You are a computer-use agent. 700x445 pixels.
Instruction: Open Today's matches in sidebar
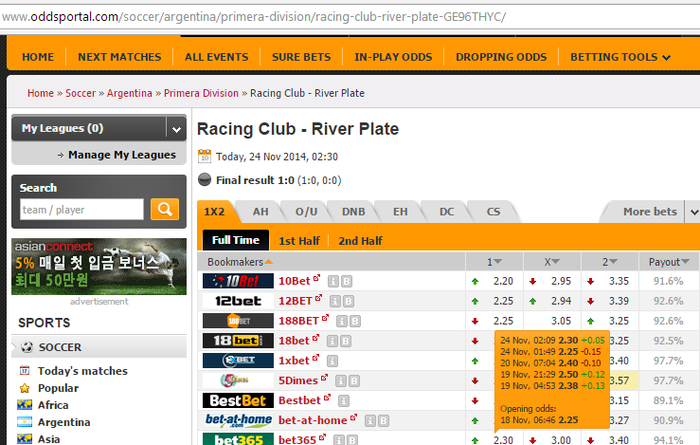point(83,371)
